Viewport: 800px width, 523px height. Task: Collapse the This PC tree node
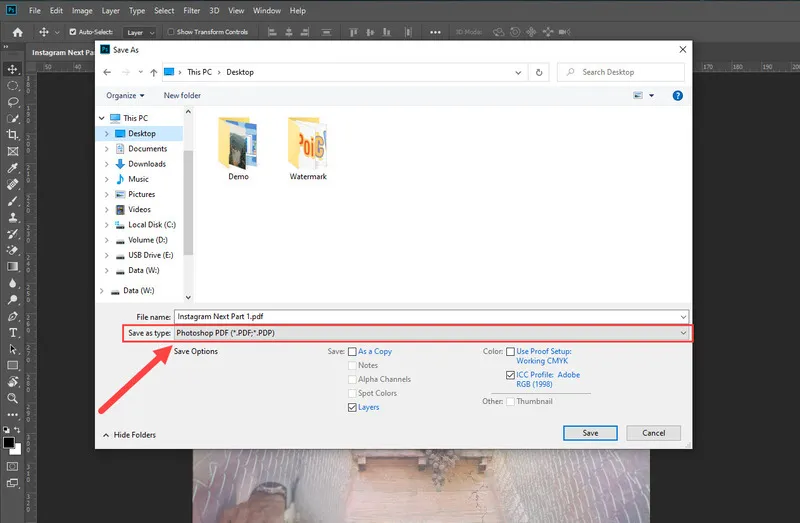tap(104, 118)
